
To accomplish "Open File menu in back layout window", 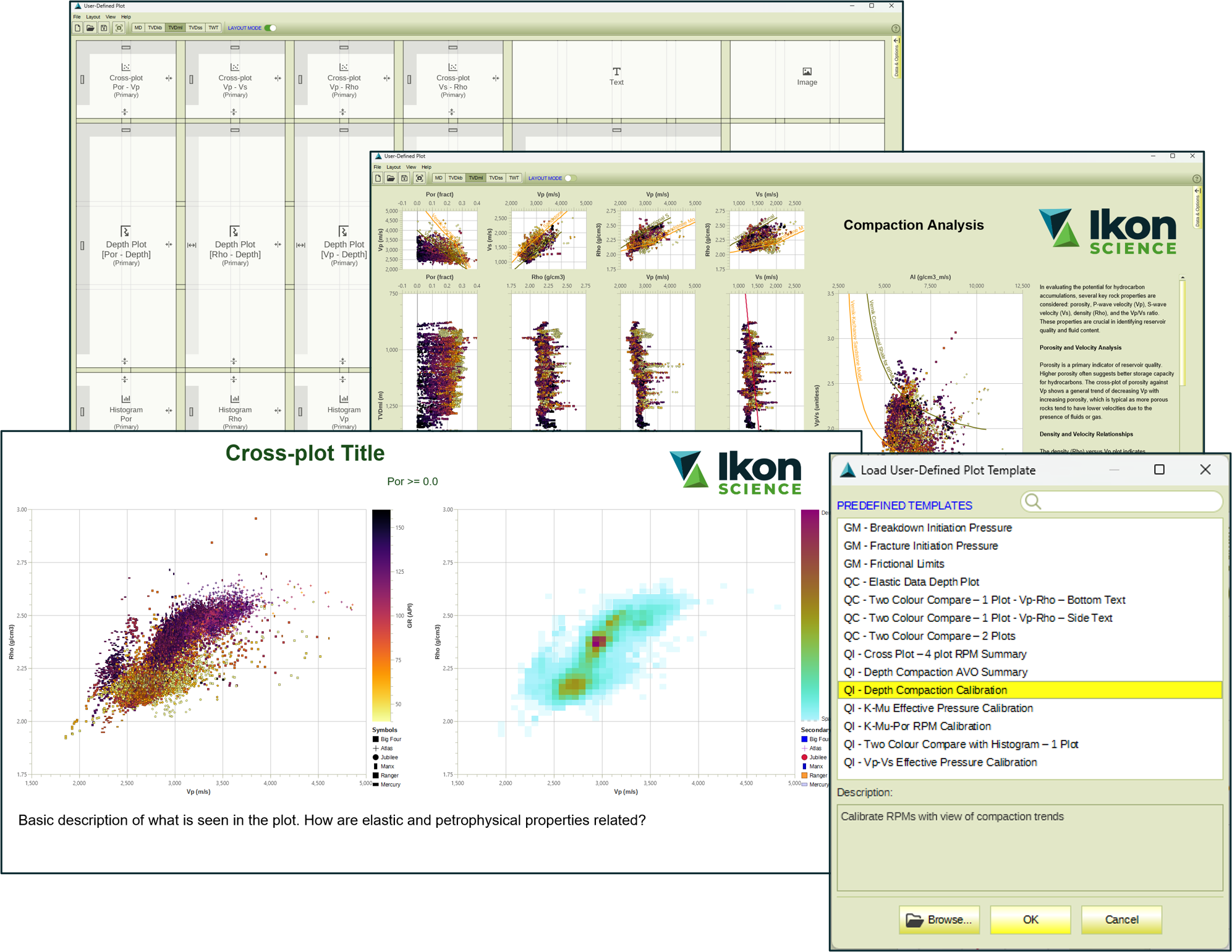I will coord(77,17).
